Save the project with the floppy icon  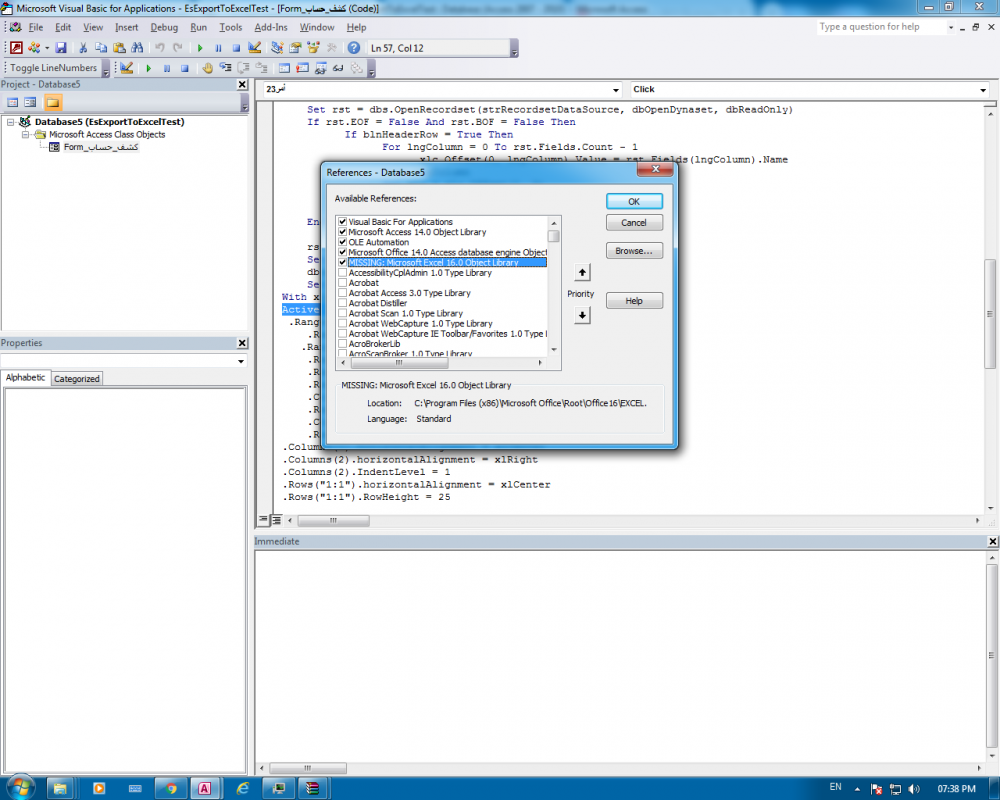pyautogui.click(x=61, y=48)
